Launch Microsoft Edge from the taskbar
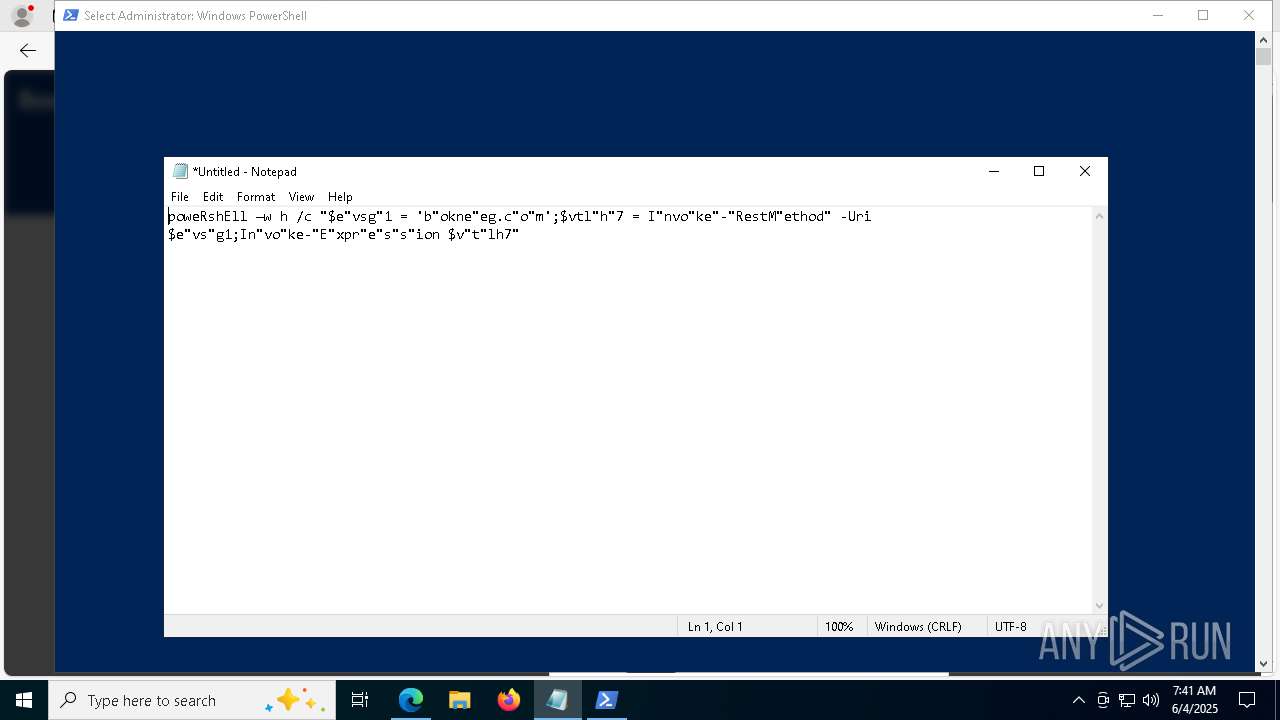This screenshot has height=720, width=1280. point(411,700)
